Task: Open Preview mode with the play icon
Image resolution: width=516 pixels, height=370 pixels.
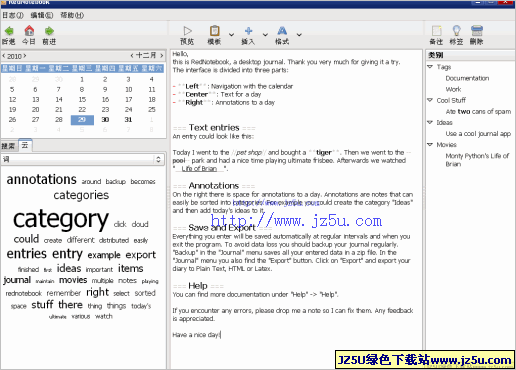Action: [x=187, y=31]
